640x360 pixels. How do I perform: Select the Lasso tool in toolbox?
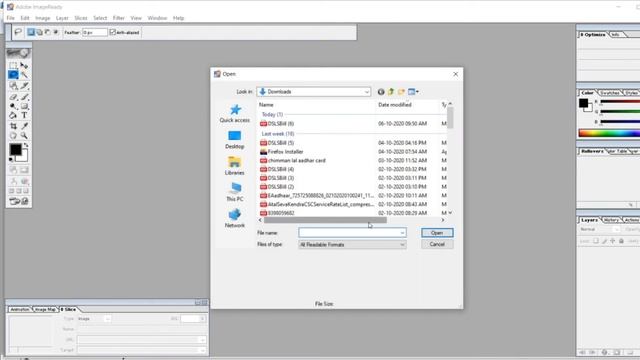coord(13,75)
